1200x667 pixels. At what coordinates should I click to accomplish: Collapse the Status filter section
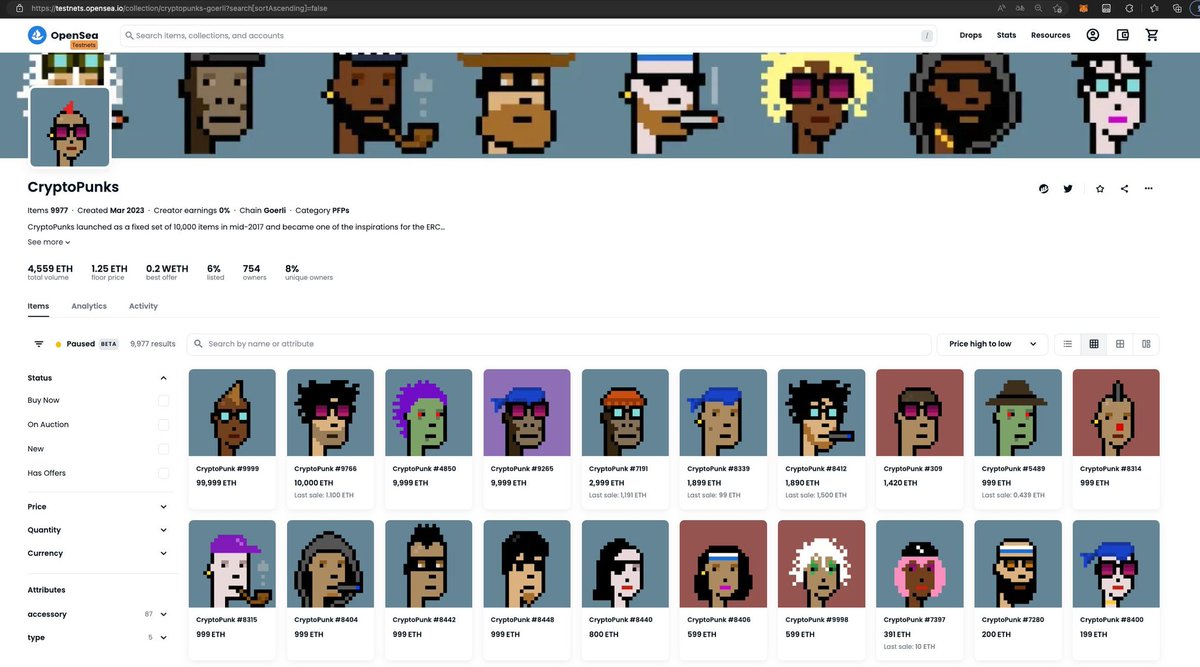[x=98, y=378]
